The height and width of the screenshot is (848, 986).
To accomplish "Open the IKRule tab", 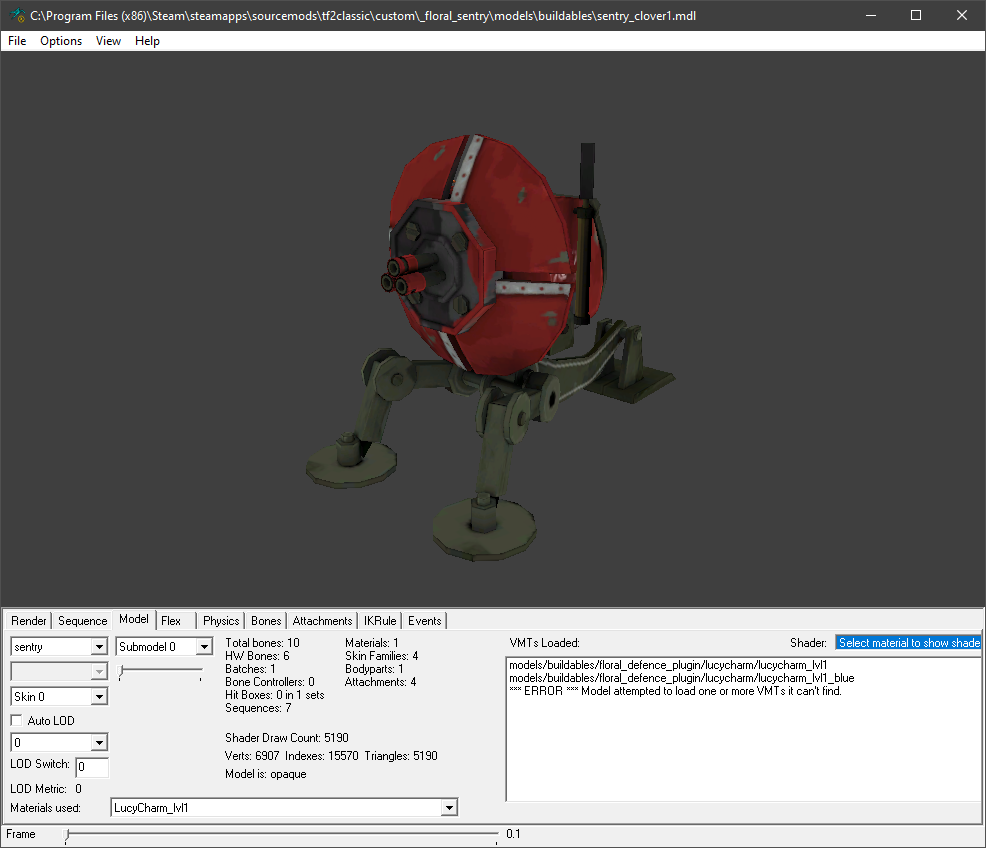I will 380,621.
